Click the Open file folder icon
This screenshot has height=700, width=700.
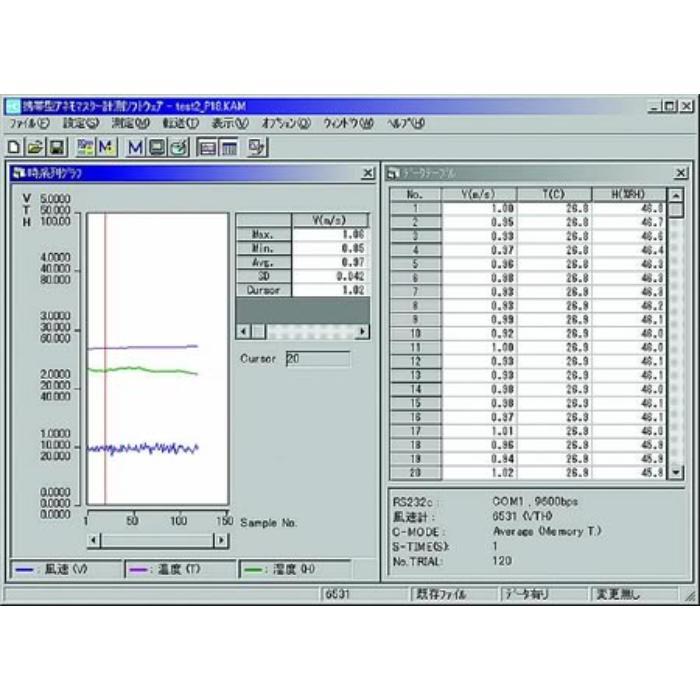point(34,148)
